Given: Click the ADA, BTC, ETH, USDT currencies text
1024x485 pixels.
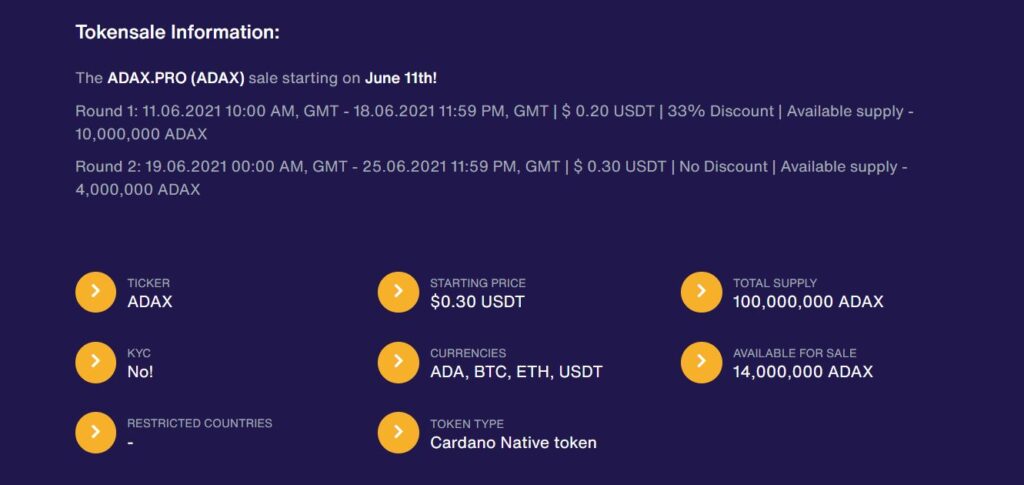Looking at the screenshot, I should point(516,372).
